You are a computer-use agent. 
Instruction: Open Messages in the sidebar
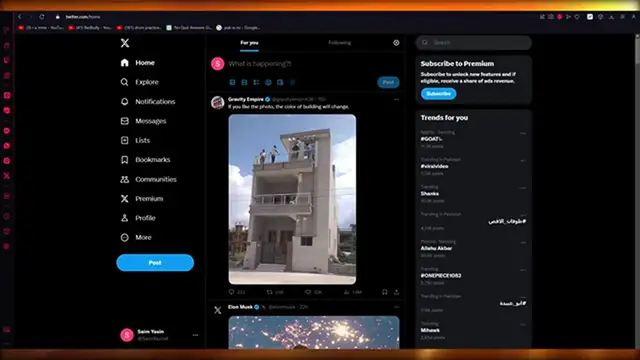(x=143, y=121)
